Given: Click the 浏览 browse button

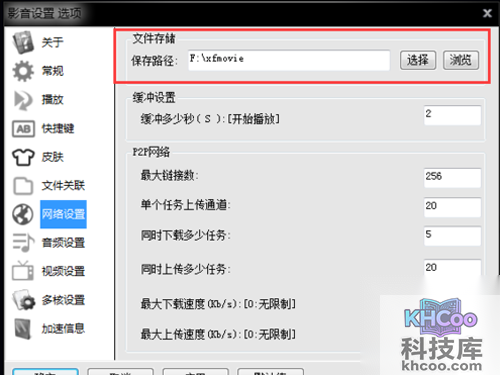Looking at the screenshot, I should [x=461, y=60].
